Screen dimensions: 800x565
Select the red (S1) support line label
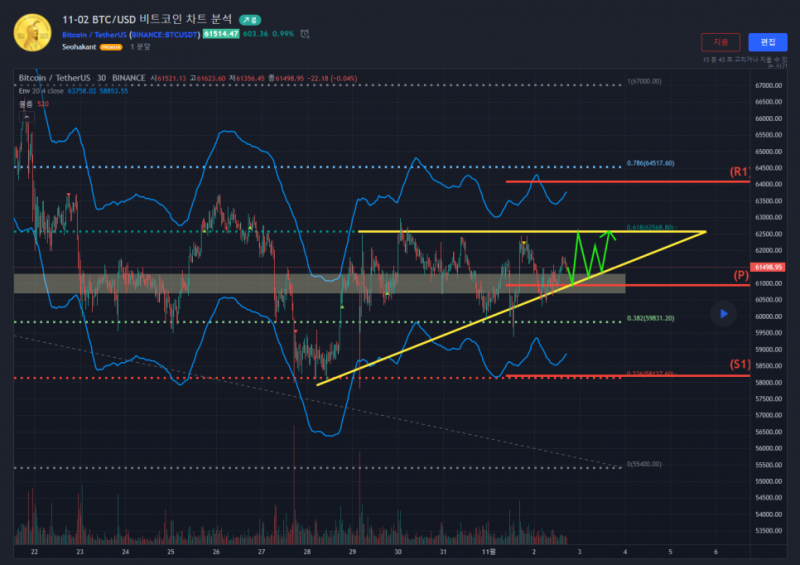(x=740, y=365)
